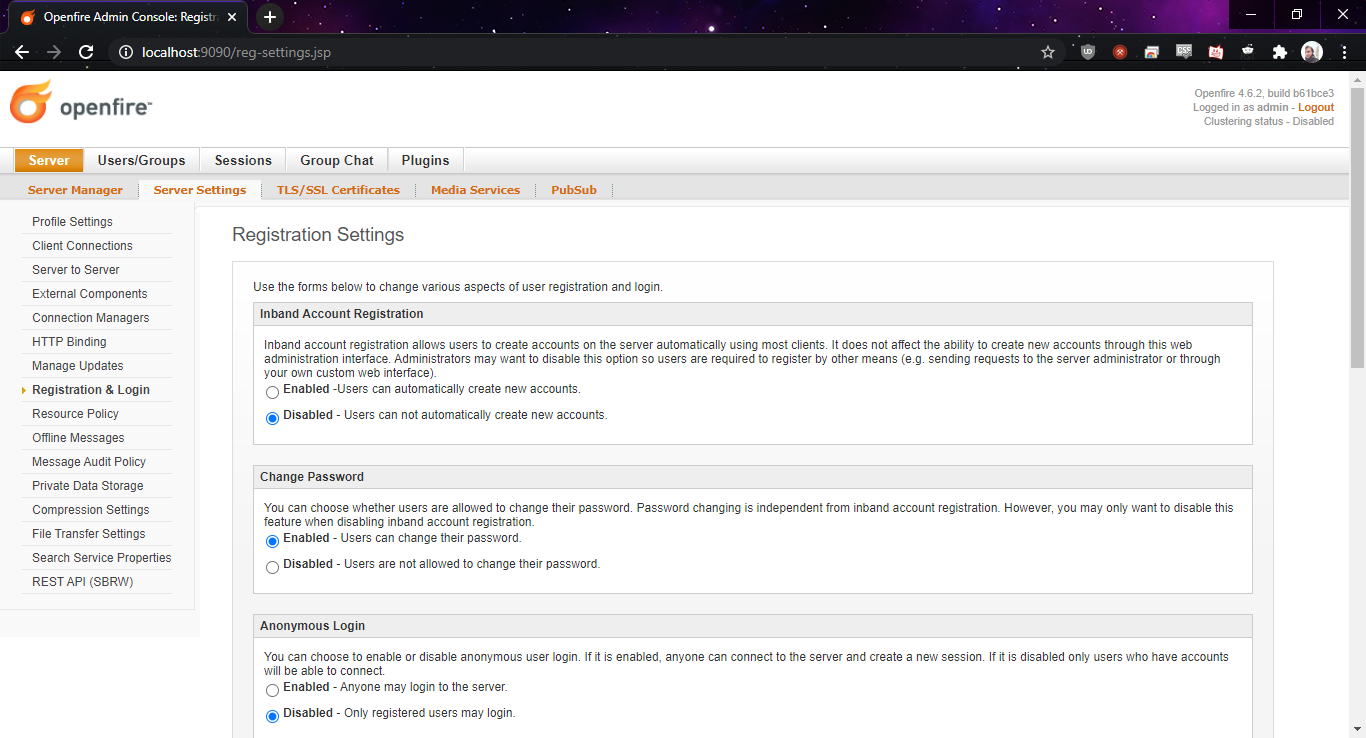Go to the Group Chat tab

[337, 160]
